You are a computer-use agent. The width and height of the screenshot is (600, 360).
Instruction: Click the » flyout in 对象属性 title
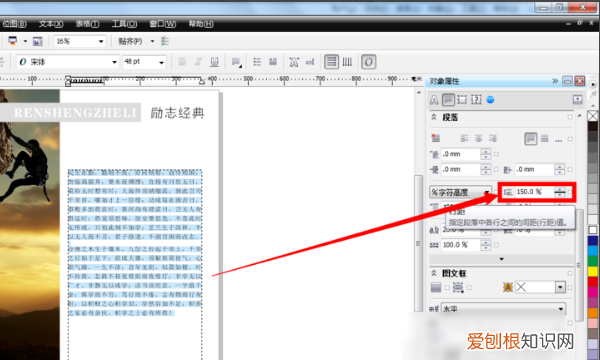point(555,81)
